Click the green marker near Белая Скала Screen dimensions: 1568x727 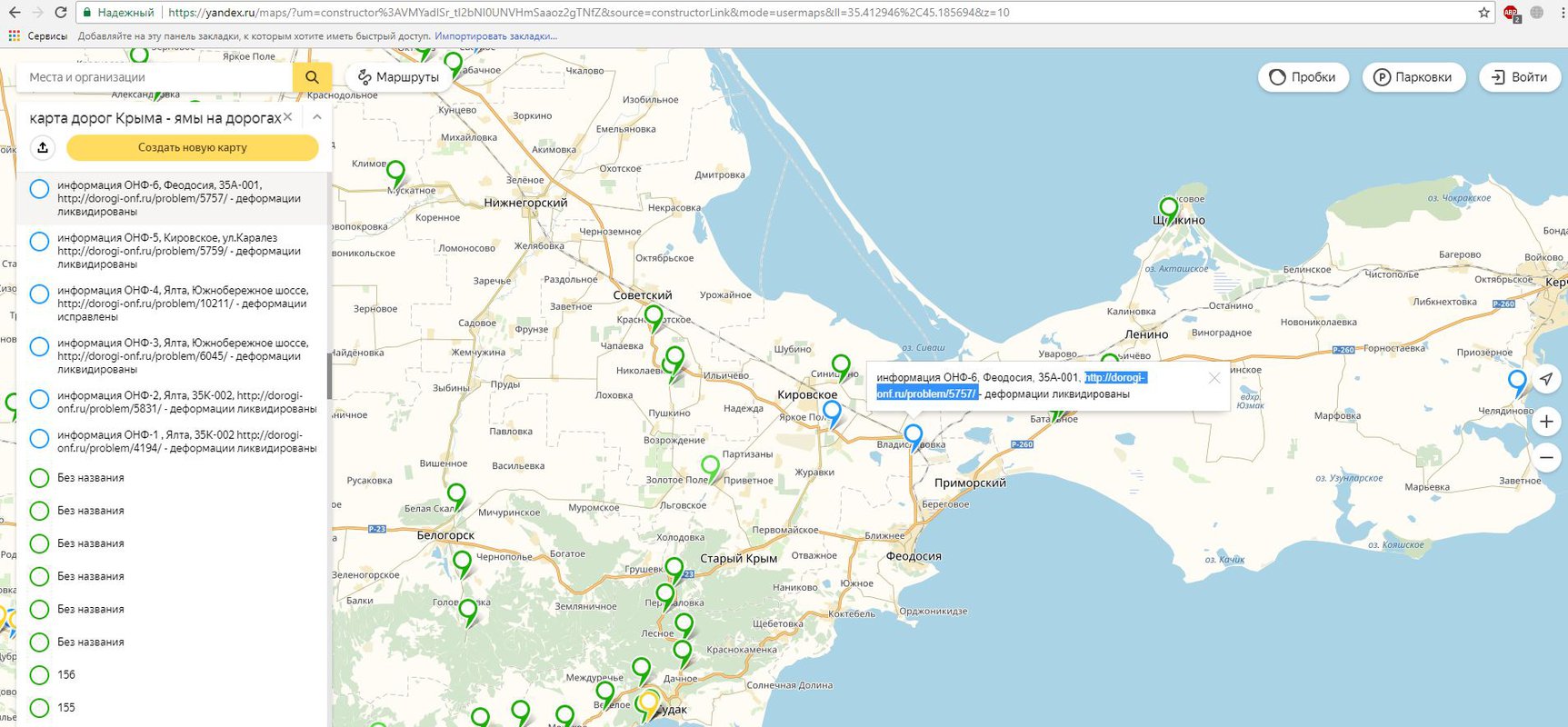(x=456, y=496)
